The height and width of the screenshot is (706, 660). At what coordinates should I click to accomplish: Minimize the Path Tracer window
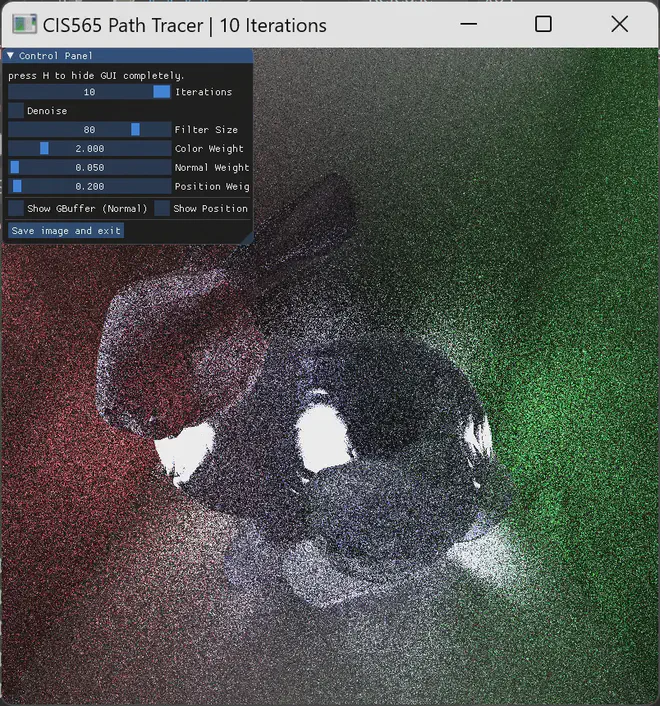point(467,24)
